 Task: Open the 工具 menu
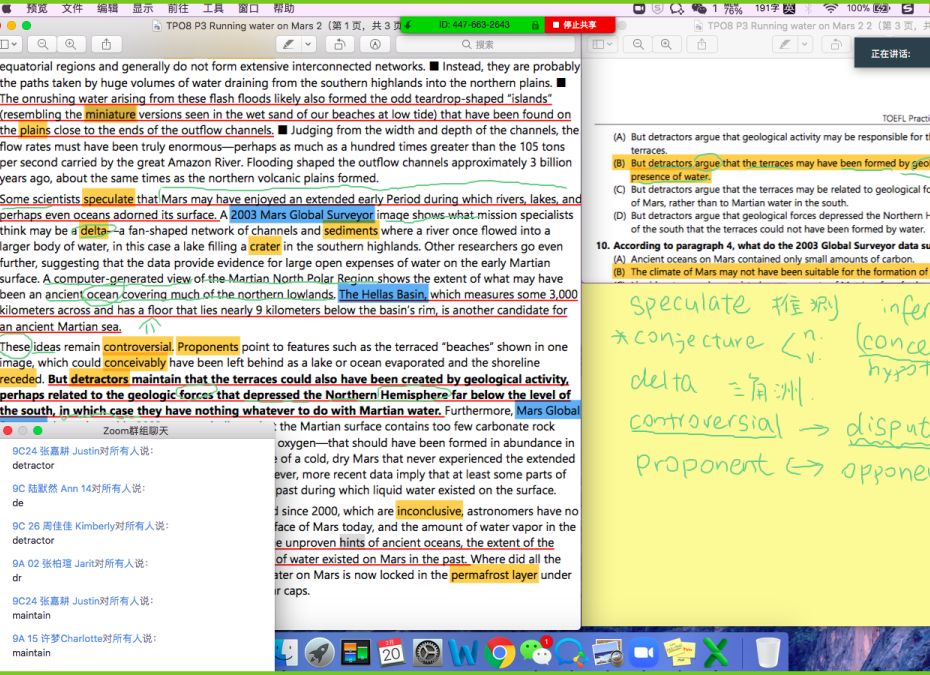(213, 8)
